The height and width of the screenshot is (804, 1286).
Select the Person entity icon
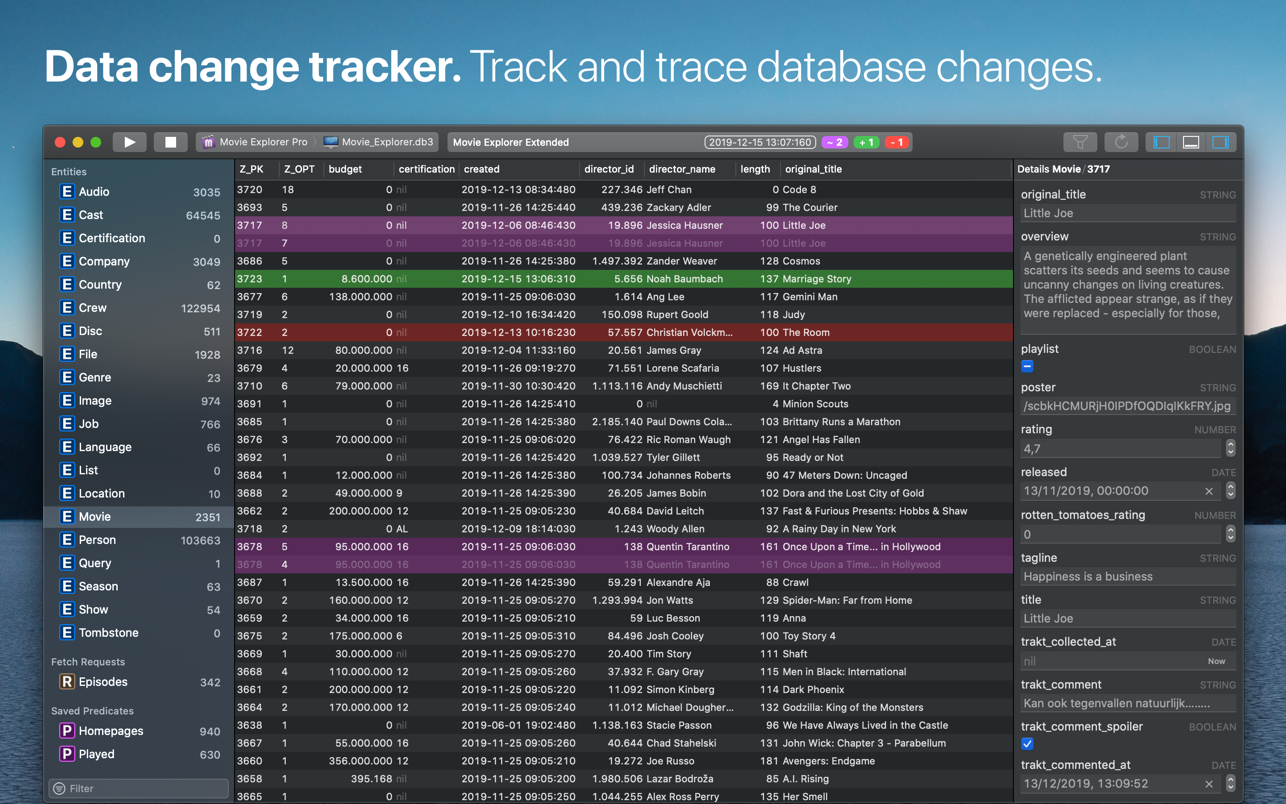point(67,540)
